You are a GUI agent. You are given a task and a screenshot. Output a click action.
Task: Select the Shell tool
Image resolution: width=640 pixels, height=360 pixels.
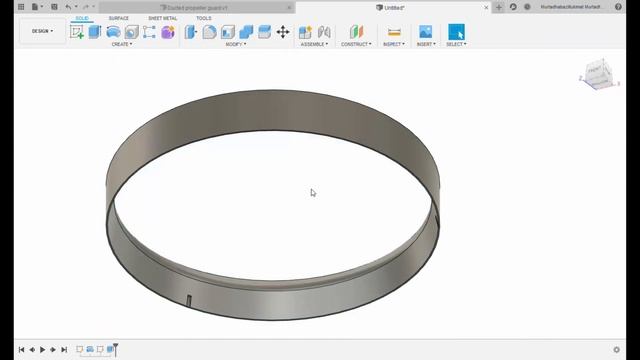(x=228, y=32)
